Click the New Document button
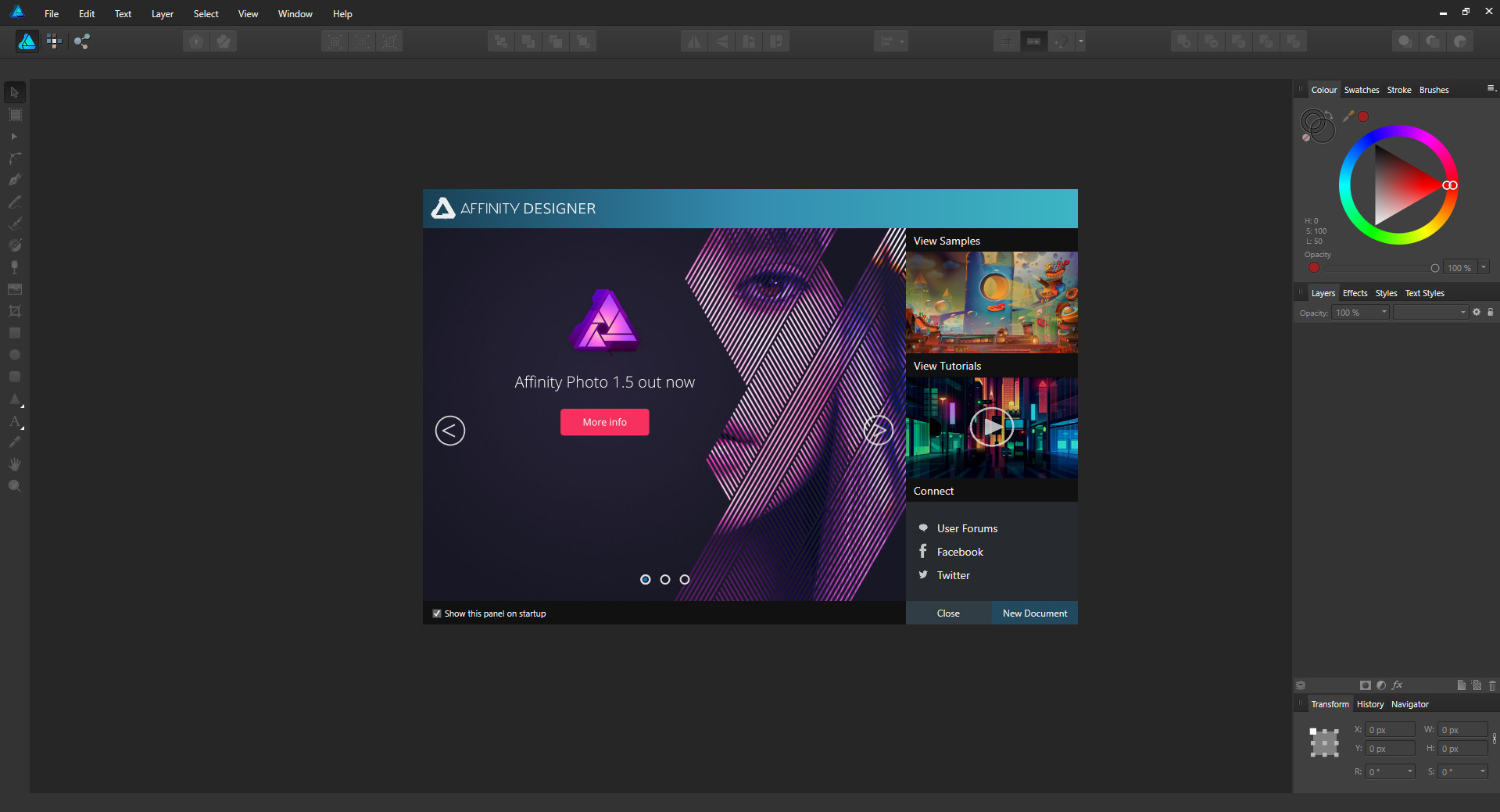The height and width of the screenshot is (812, 1500). 1035,613
